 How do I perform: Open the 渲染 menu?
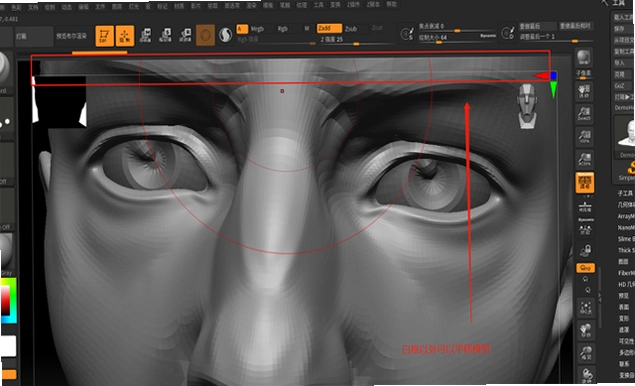(x=251, y=6)
